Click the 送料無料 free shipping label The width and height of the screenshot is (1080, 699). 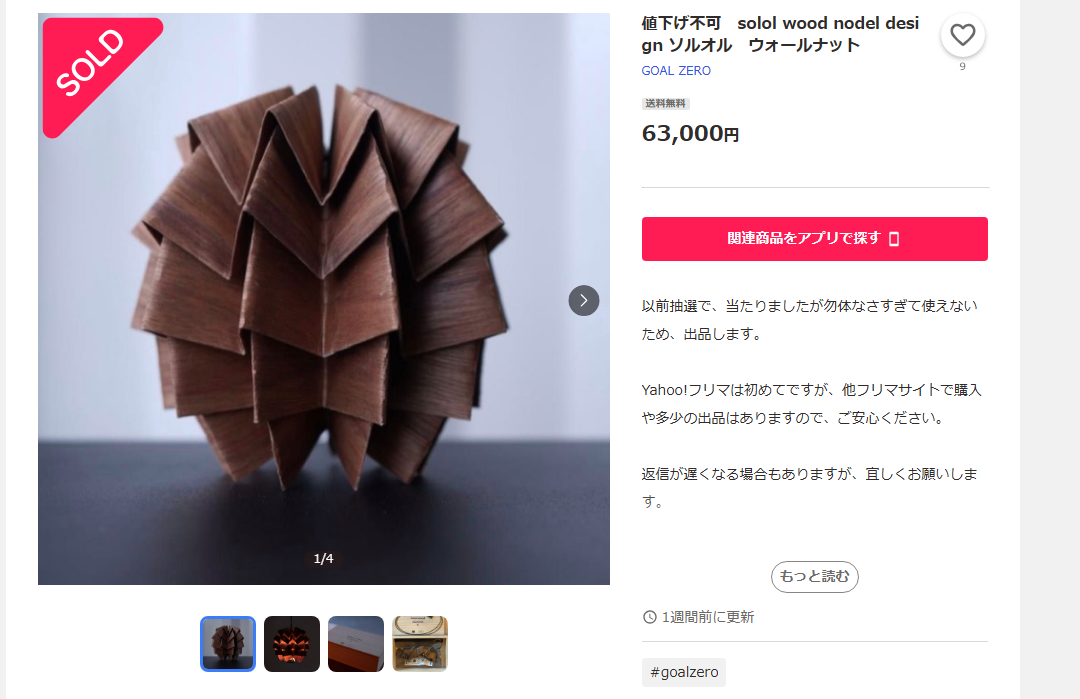665,104
